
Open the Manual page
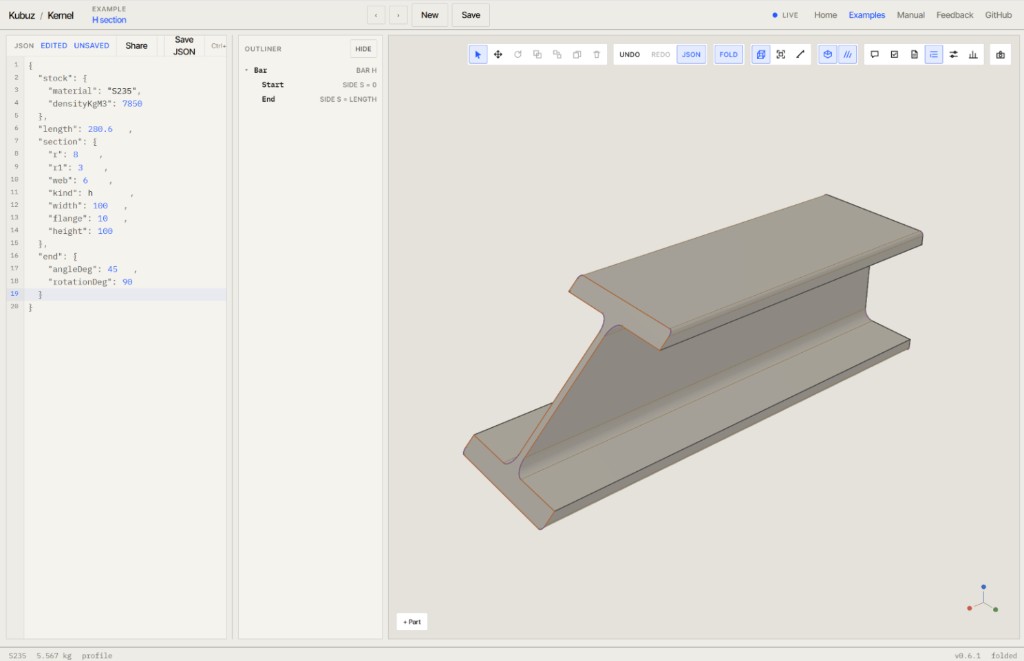[x=910, y=15]
